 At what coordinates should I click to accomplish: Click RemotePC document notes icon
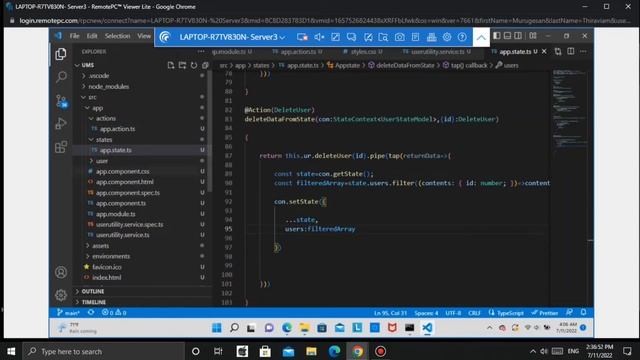[x=415, y=37]
